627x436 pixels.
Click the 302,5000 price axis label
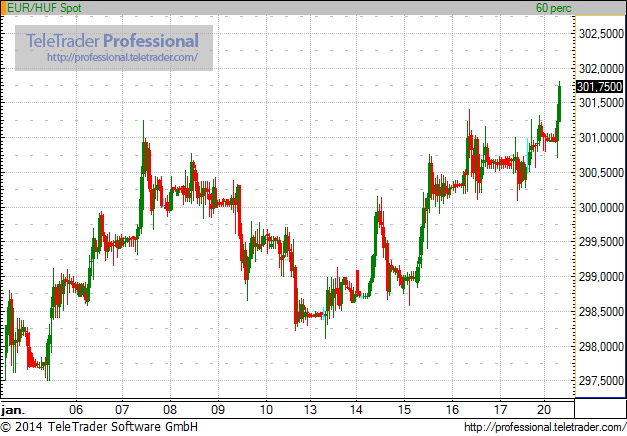pyautogui.click(x=600, y=34)
